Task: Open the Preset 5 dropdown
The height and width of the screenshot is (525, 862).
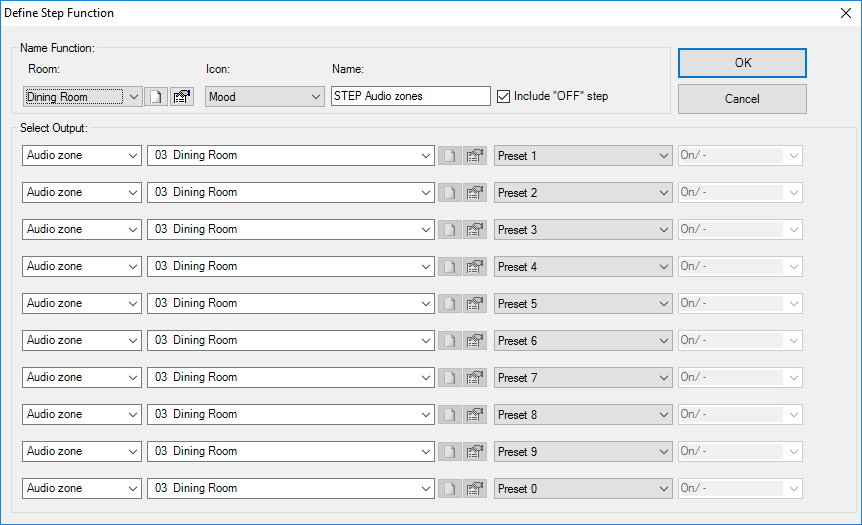Action: (x=583, y=303)
